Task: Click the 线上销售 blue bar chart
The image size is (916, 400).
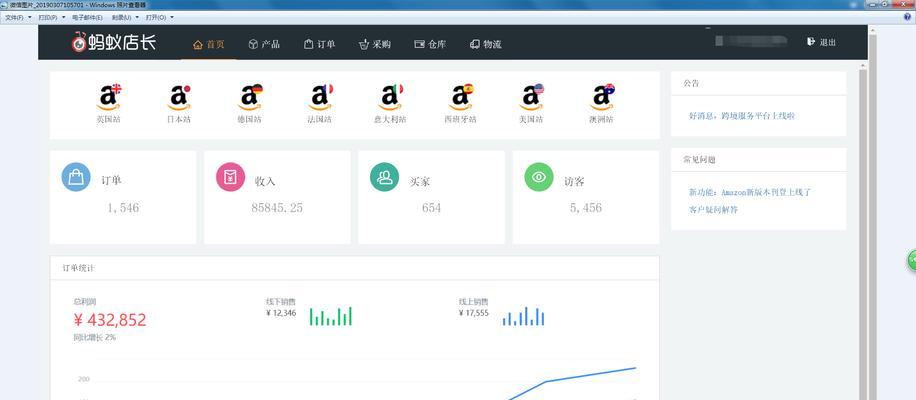Action: tap(523, 316)
